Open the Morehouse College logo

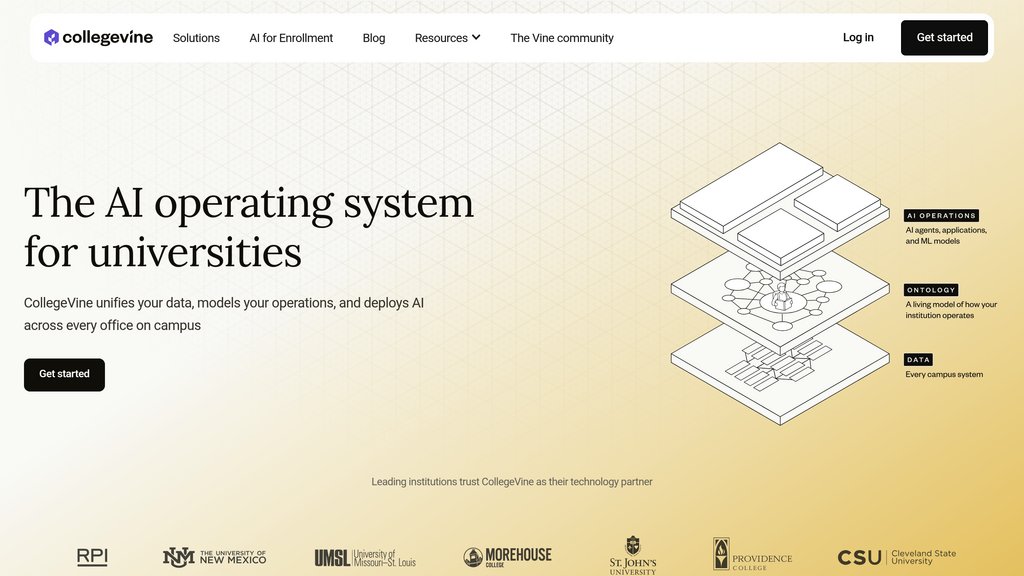click(507, 557)
